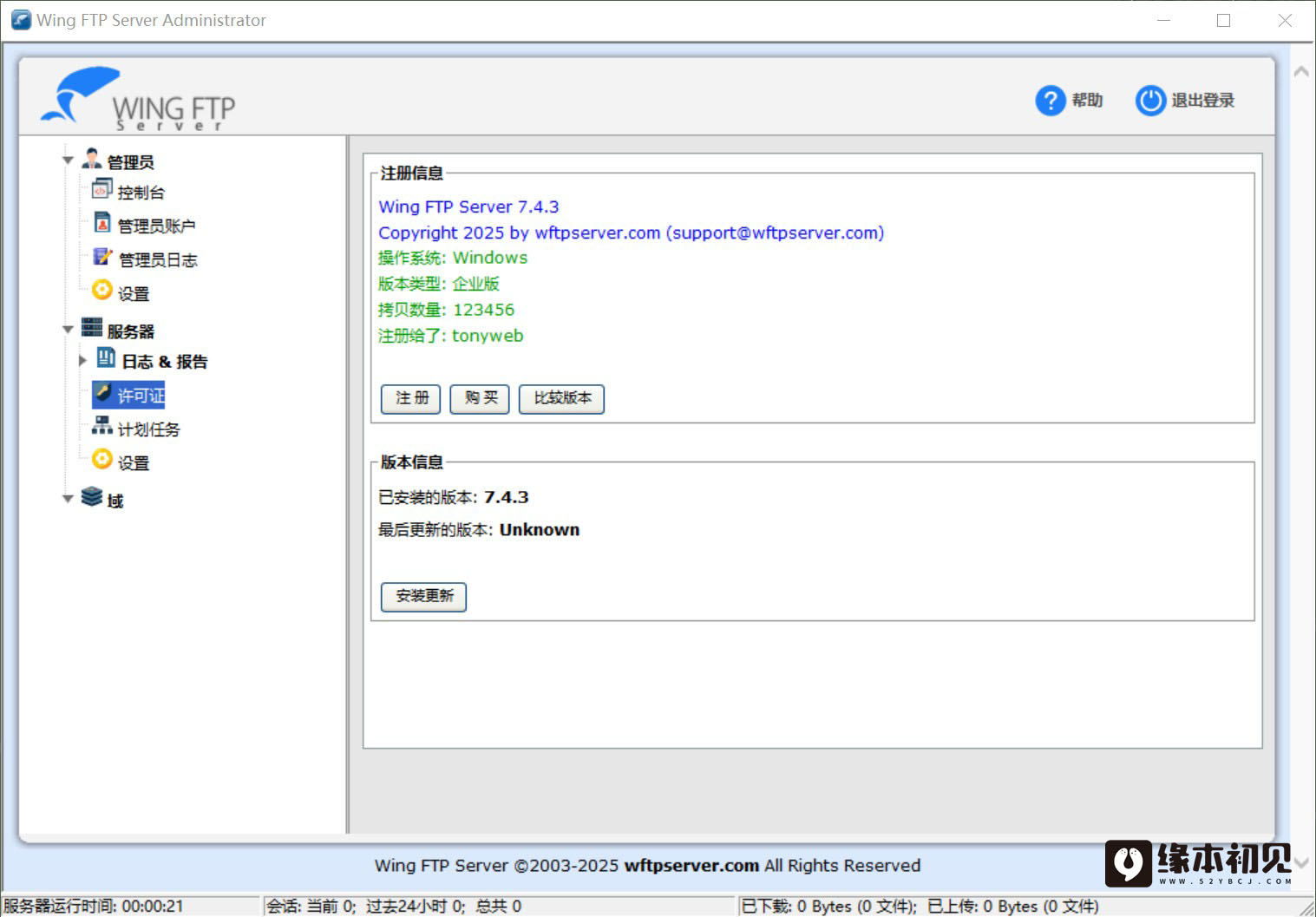Click the 拷贝数量: 123456 line
1316x917 pixels.
pyautogui.click(x=447, y=311)
